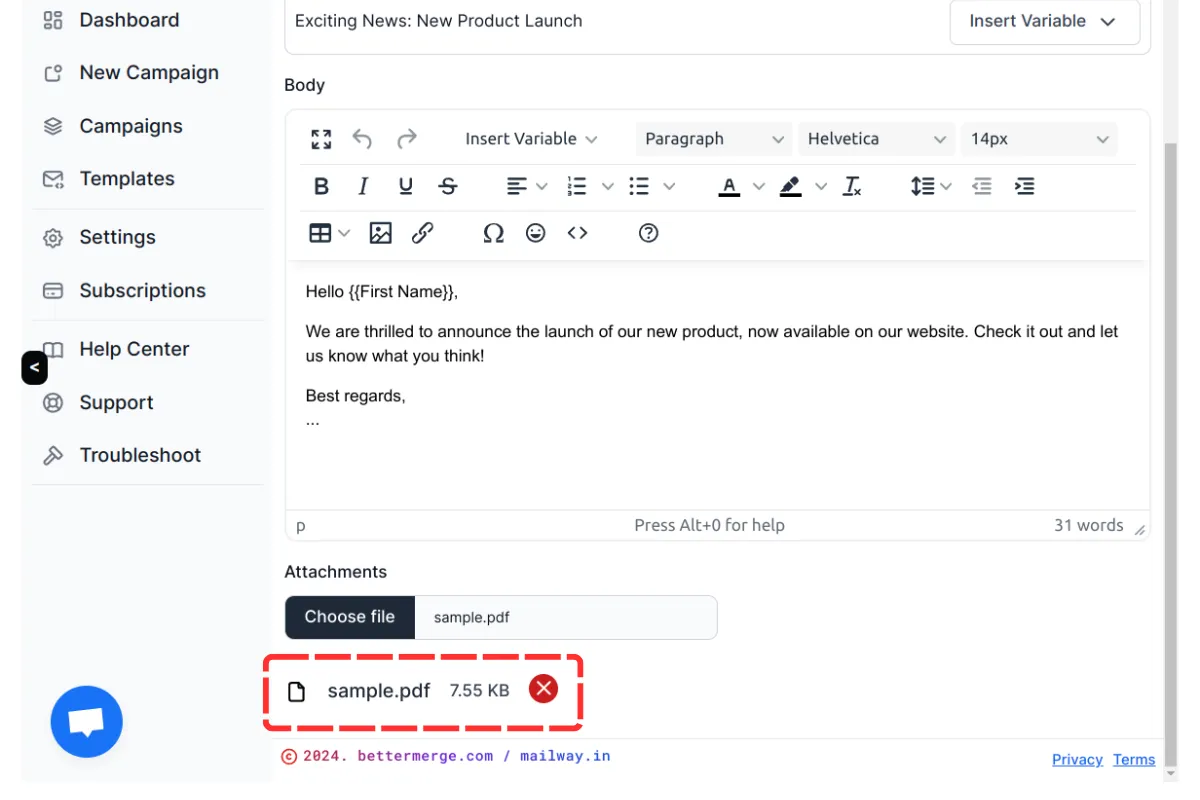Insert a hyperlink using the link icon
This screenshot has width=1200, height=800.
(x=422, y=233)
